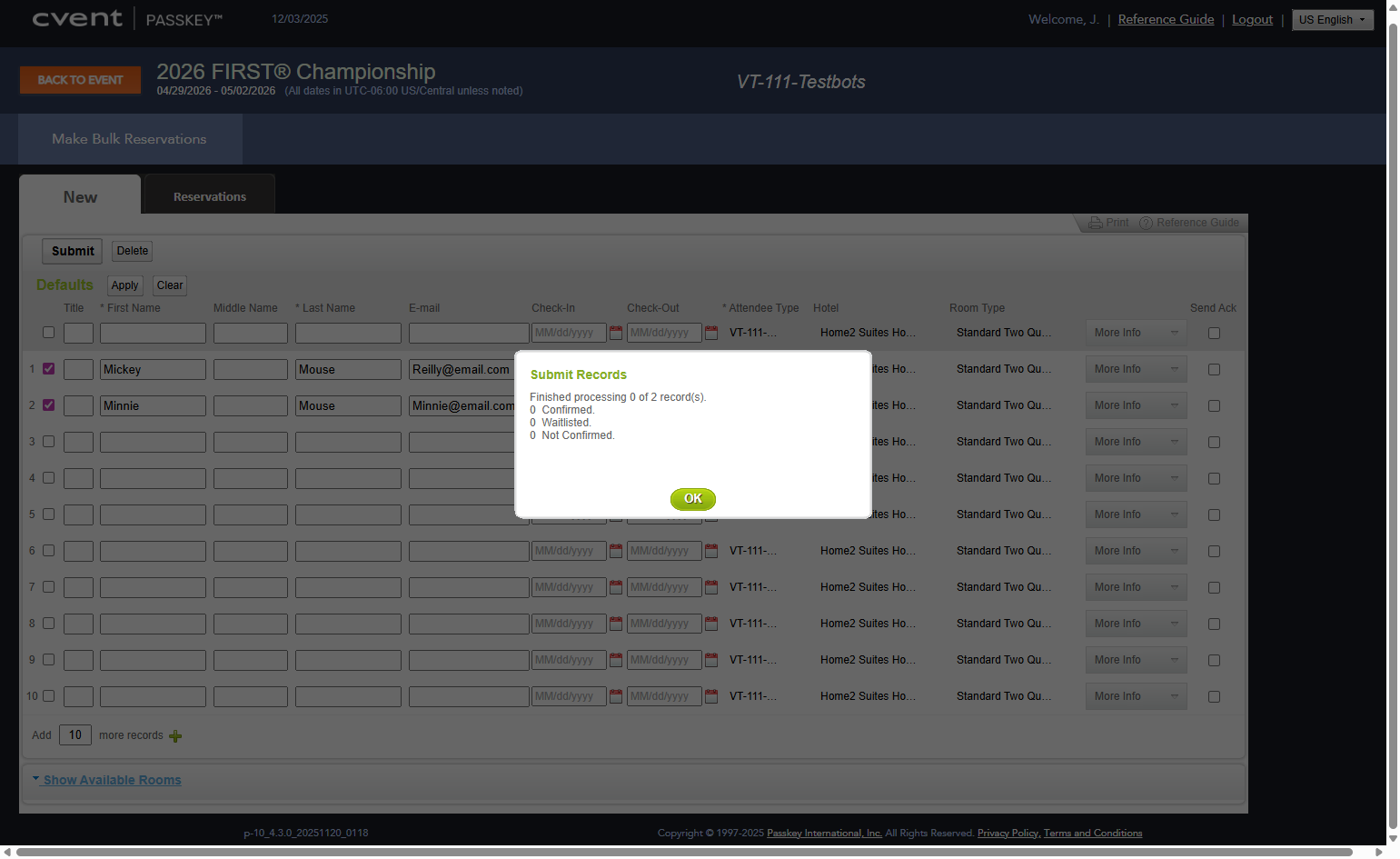
Task: Expand More Info dropdown in defaults row
Action: point(1136,333)
